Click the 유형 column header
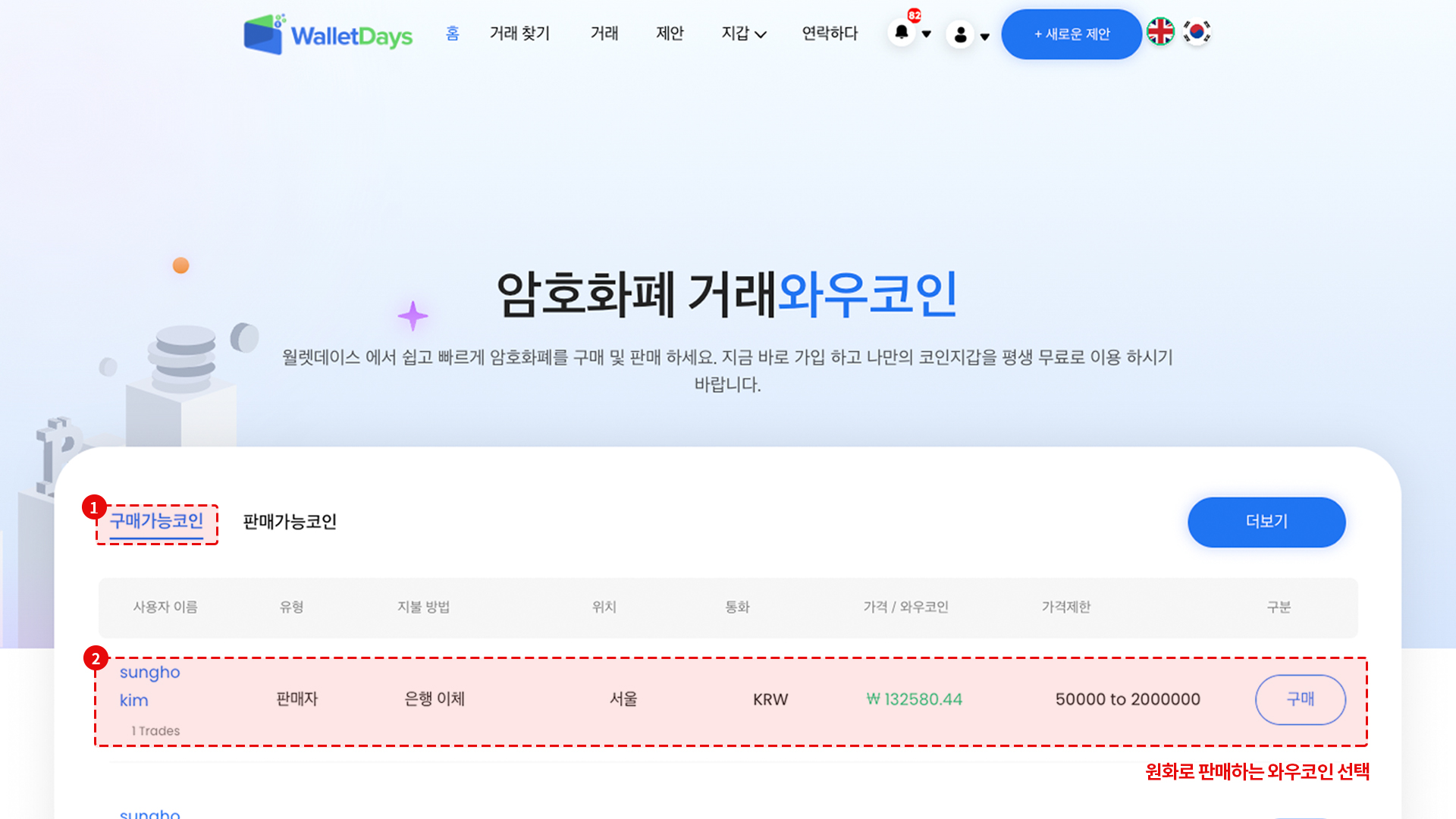This screenshot has height=819, width=1456. tap(291, 607)
